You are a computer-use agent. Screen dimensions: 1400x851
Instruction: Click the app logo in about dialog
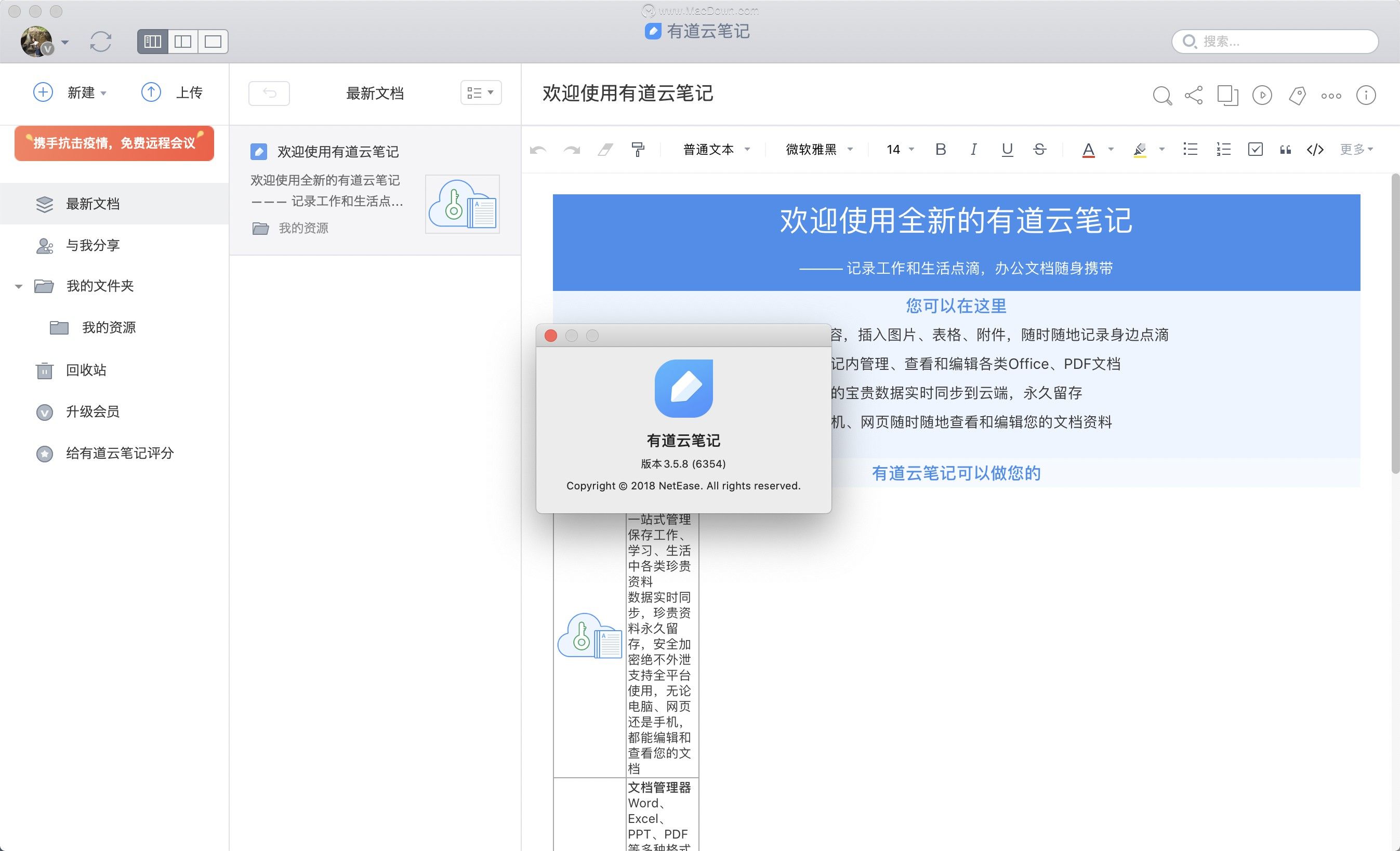[x=683, y=389]
